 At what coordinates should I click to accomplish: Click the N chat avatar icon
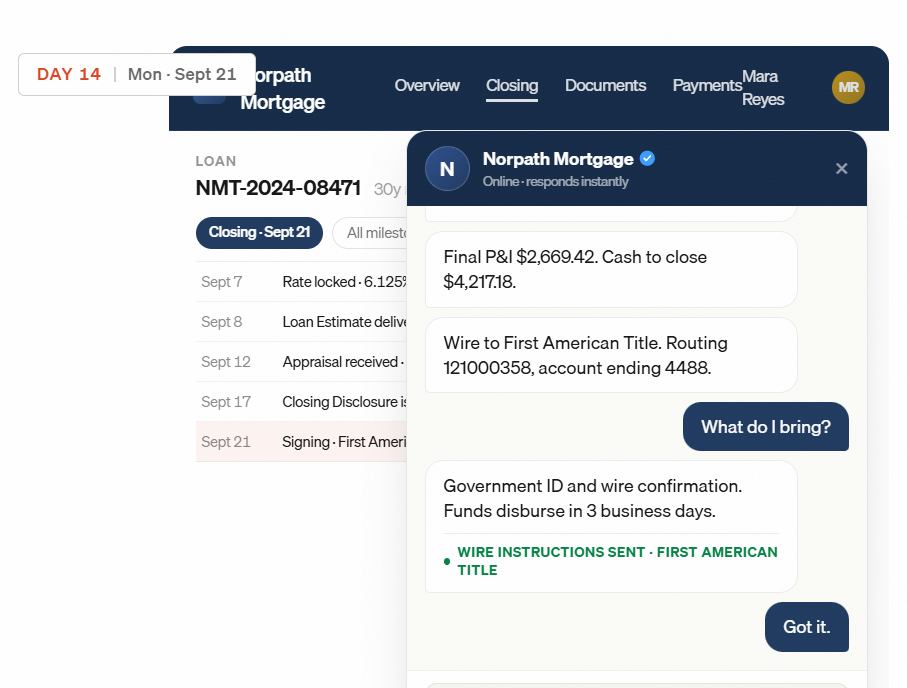coord(447,169)
